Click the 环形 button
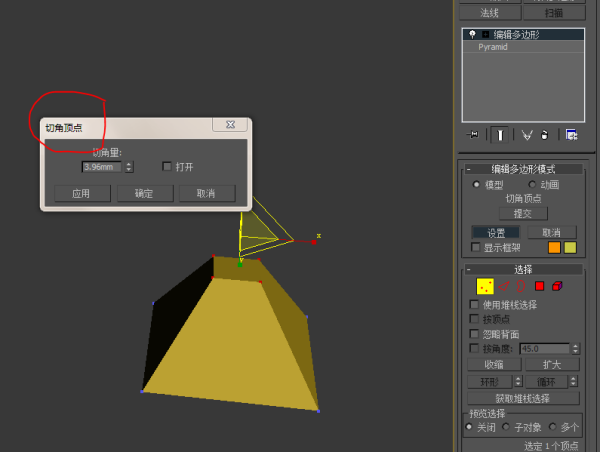The width and height of the screenshot is (600, 452). click(490, 382)
